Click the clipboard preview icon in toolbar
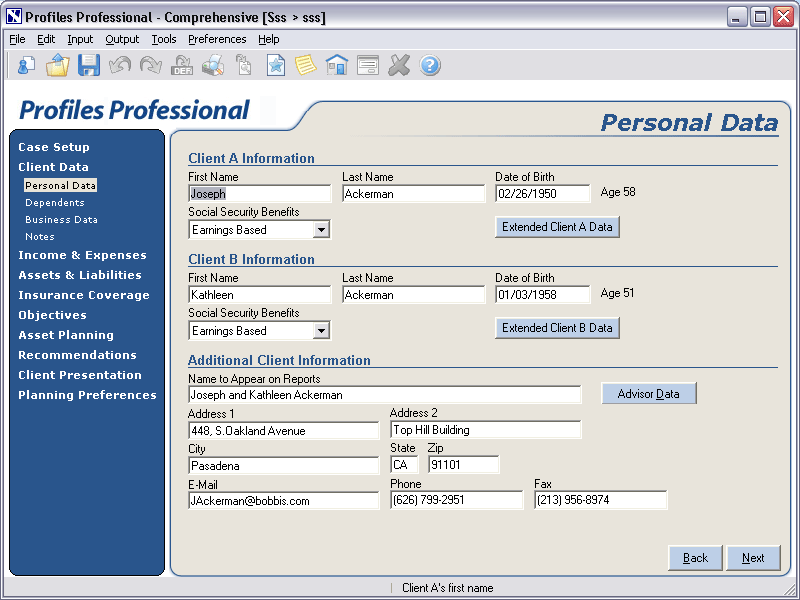Screen dimensions: 800x600 point(244,65)
